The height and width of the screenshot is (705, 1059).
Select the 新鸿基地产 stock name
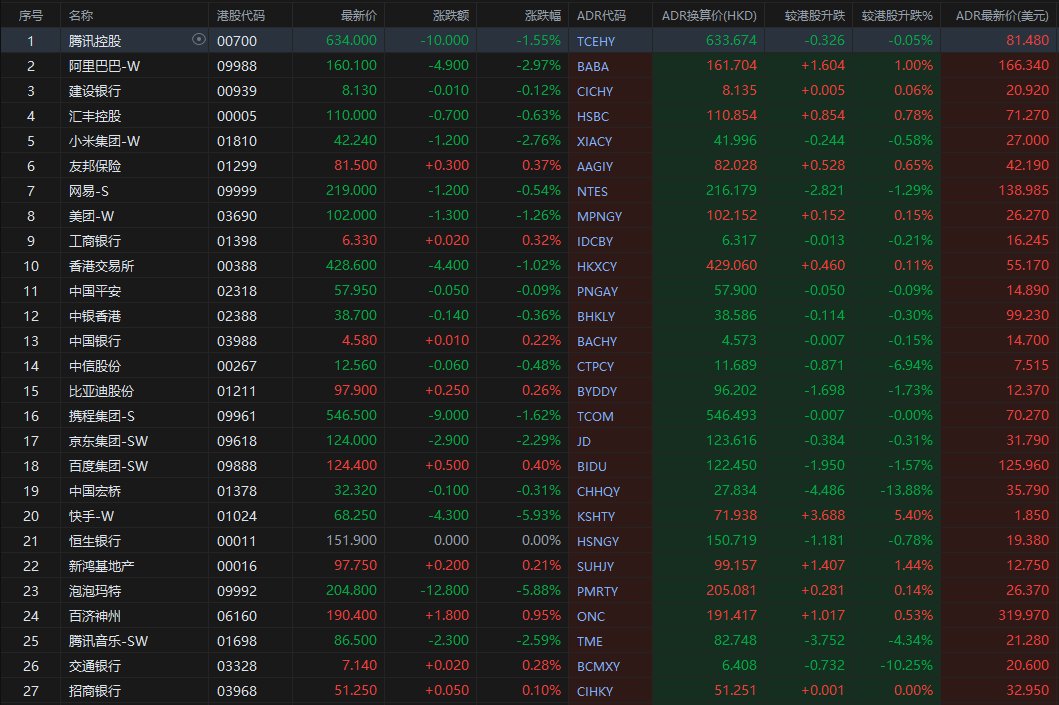pos(101,565)
